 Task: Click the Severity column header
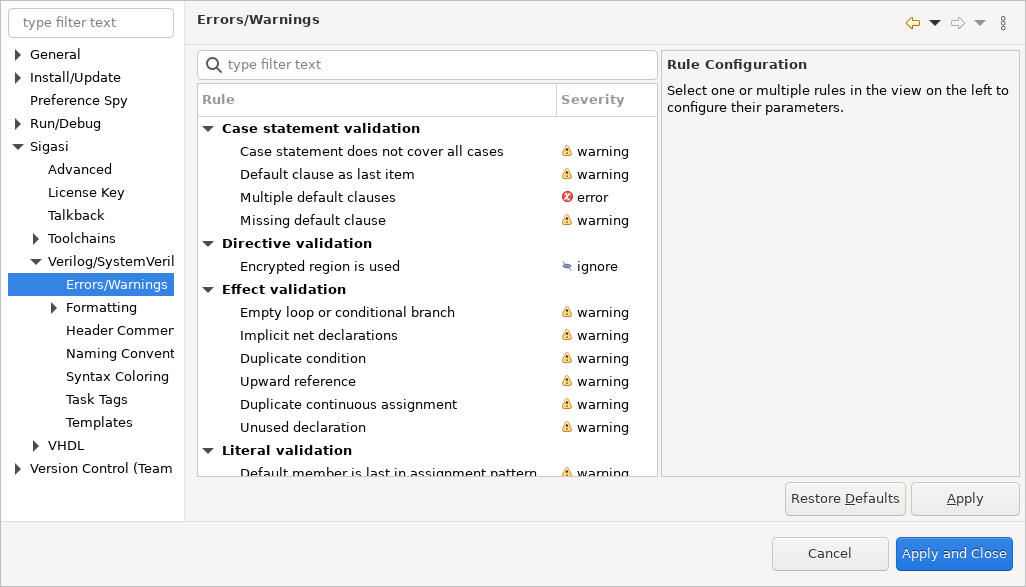click(x=607, y=99)
